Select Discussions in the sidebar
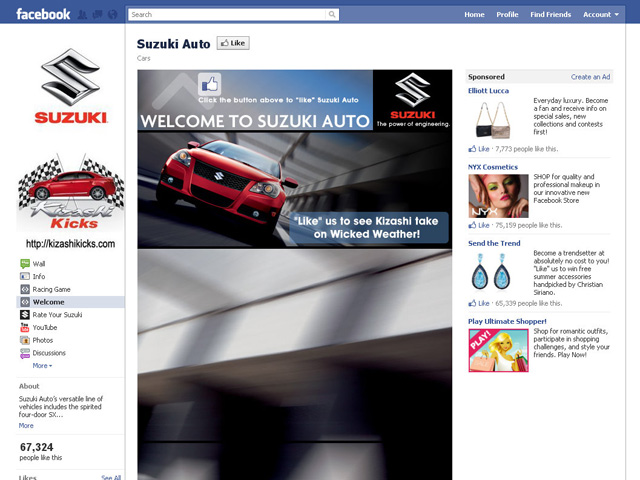 [x=49, y=353]
